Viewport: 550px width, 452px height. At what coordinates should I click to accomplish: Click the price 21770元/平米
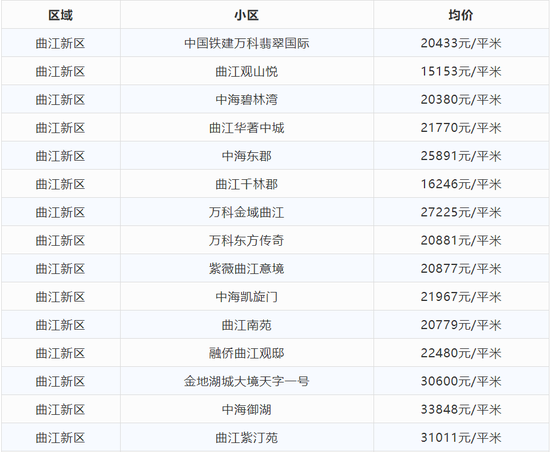point(461,128)
